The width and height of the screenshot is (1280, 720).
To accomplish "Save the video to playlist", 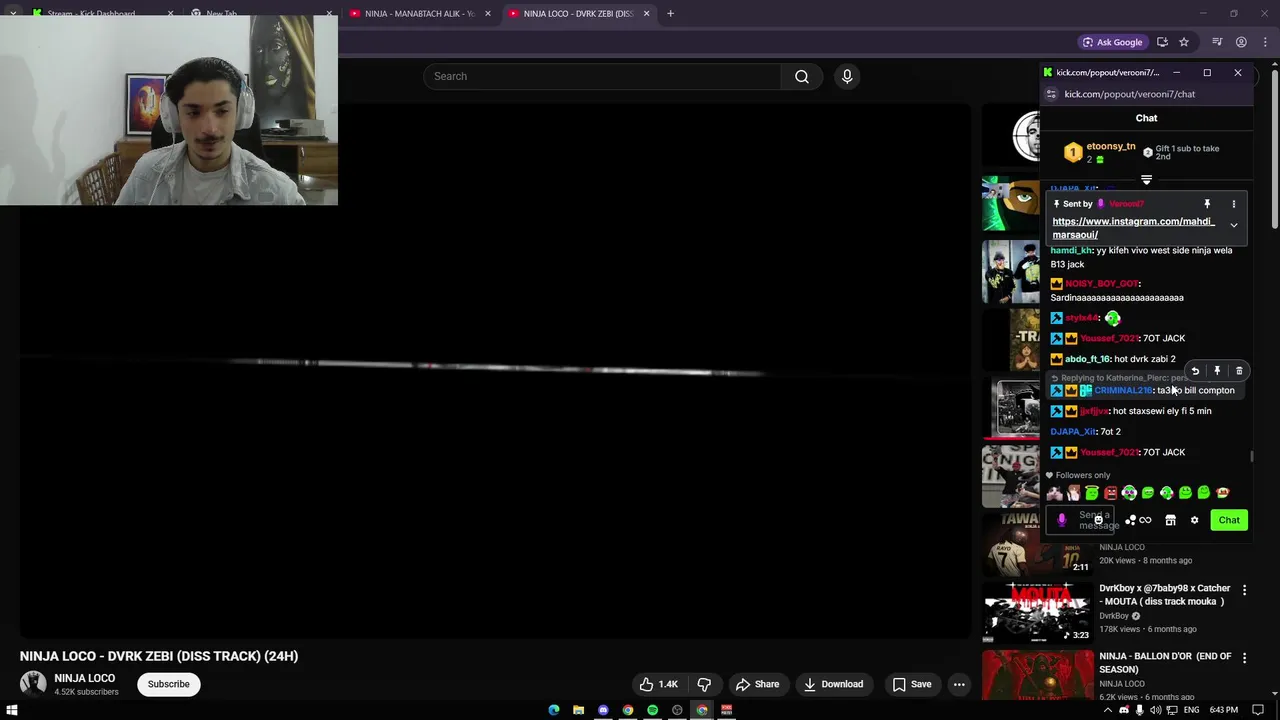I will click(x=912, y=684).
